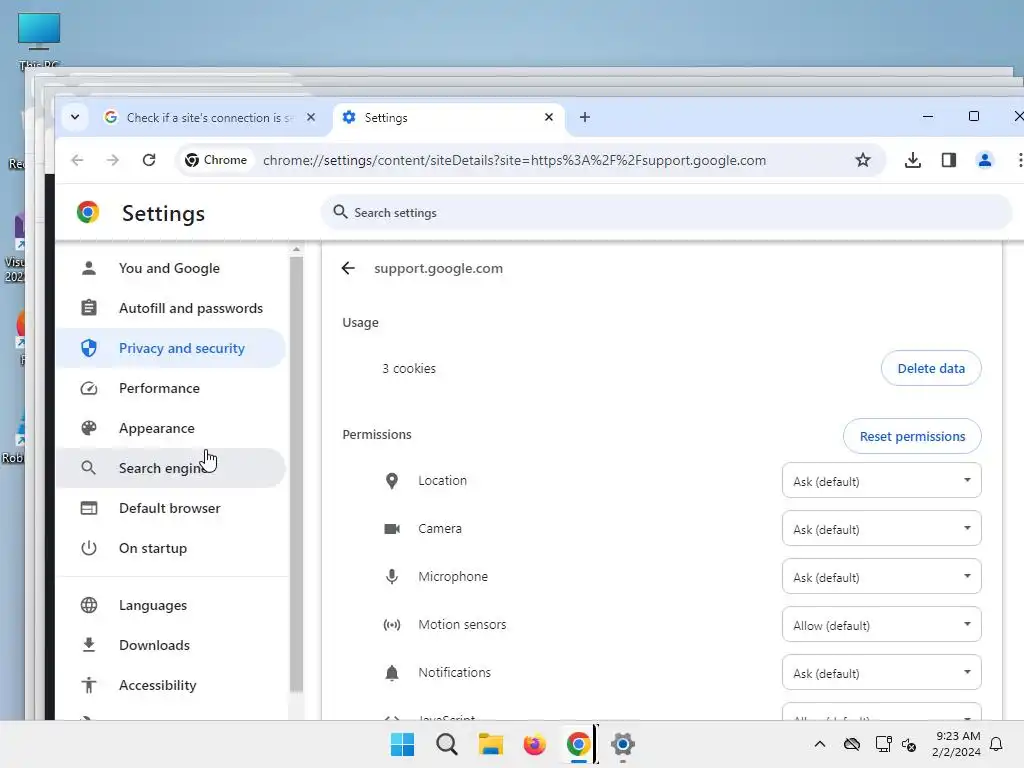Click the support.google.com site heading
The image size is (1024, 768).
coord(438,268)
